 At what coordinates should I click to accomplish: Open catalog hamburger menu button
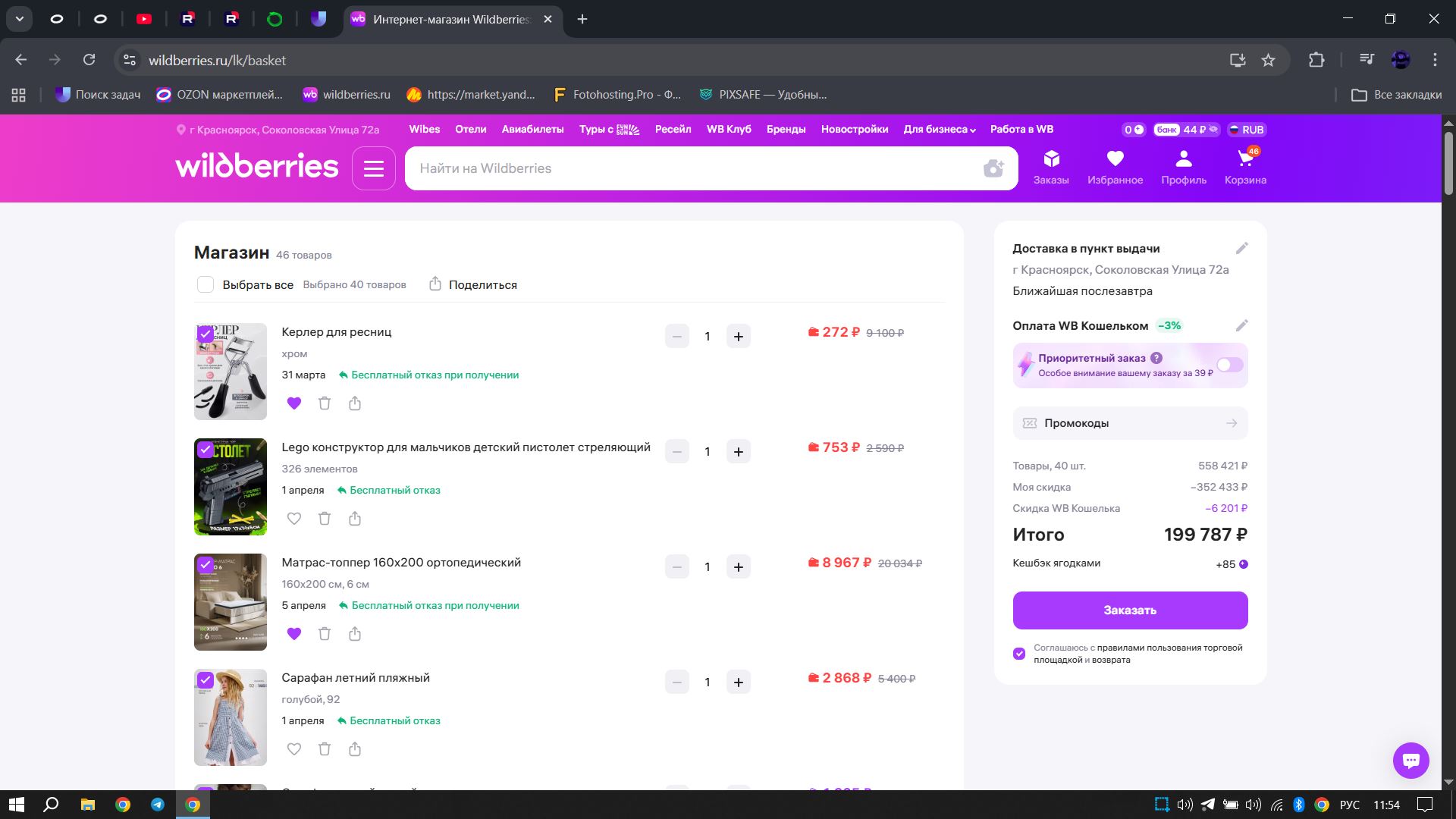click(x=374, y=168)
